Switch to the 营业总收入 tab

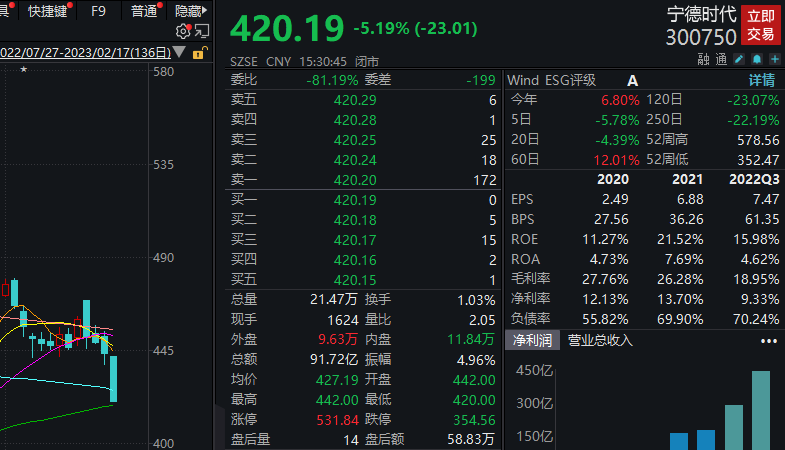(600, 340)
